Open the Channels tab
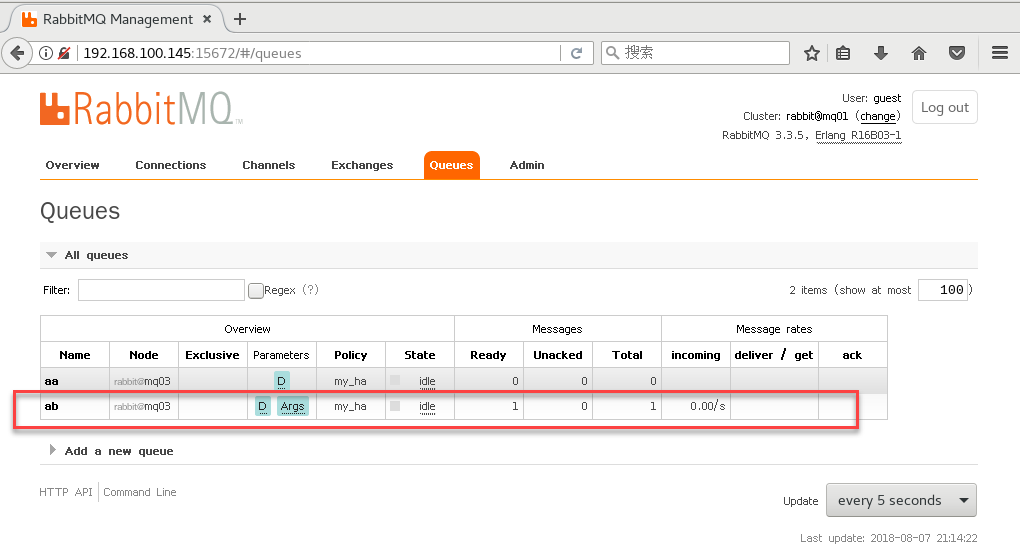The height and width of the screenshot is (552, 1020). (269, 165)
